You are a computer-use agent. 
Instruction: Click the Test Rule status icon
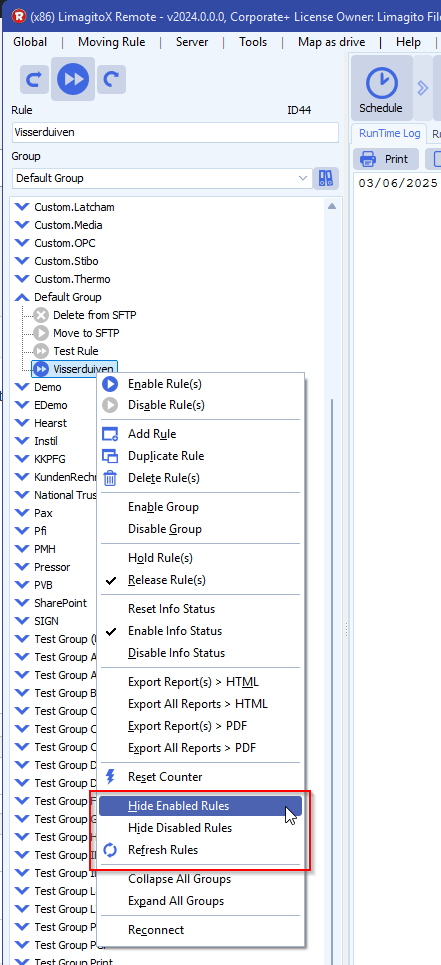pyautogui.click(x=41, y=351)
